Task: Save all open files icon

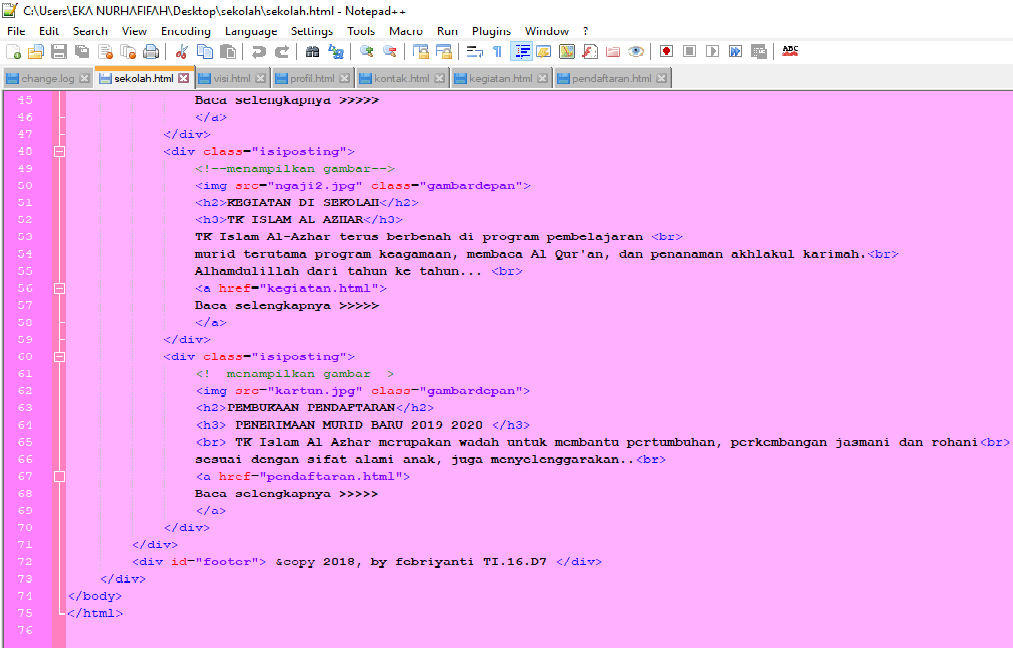Action: pyautogui.click(x=81, y=51)
